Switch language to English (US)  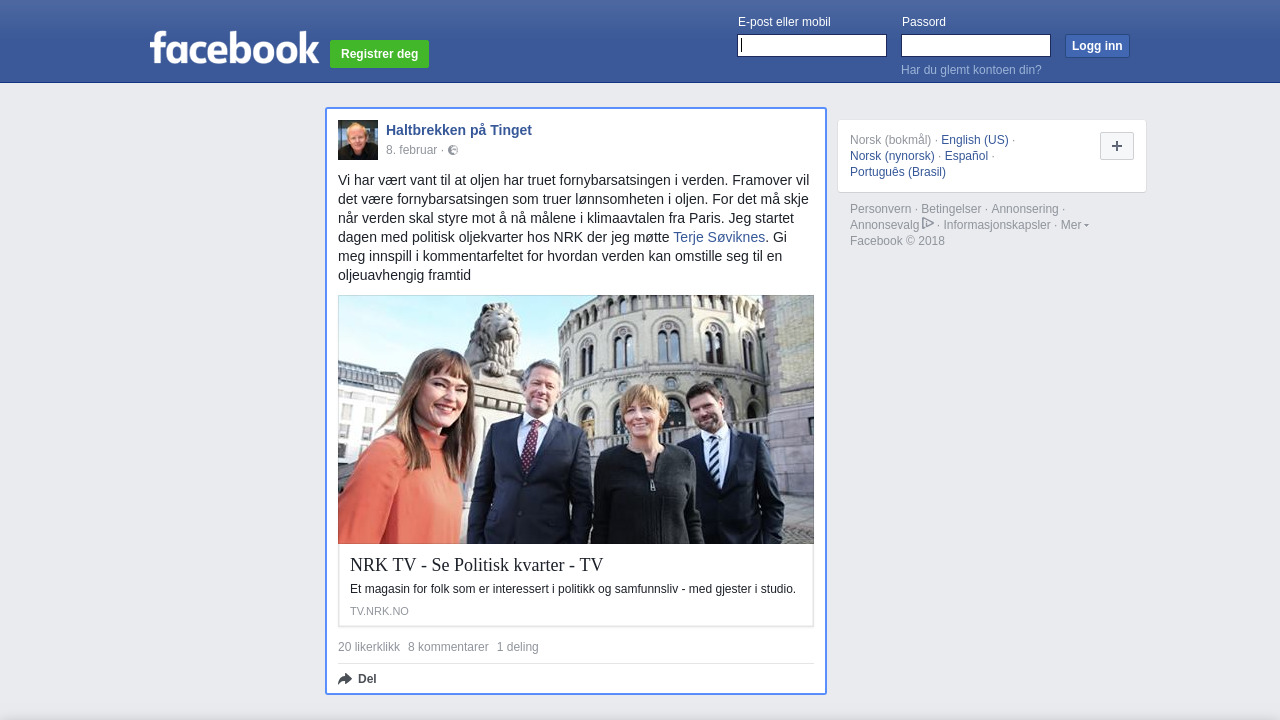coord(974,140)
